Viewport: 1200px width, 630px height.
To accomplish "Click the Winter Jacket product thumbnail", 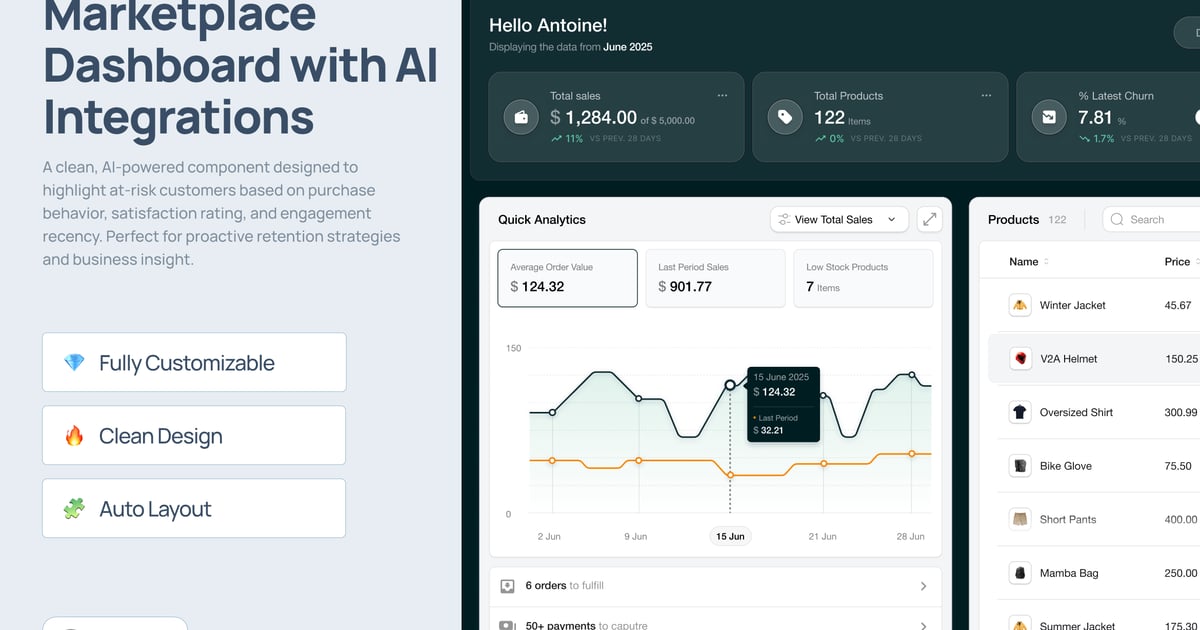I will pyautogui.click(x=1019, y=306).
